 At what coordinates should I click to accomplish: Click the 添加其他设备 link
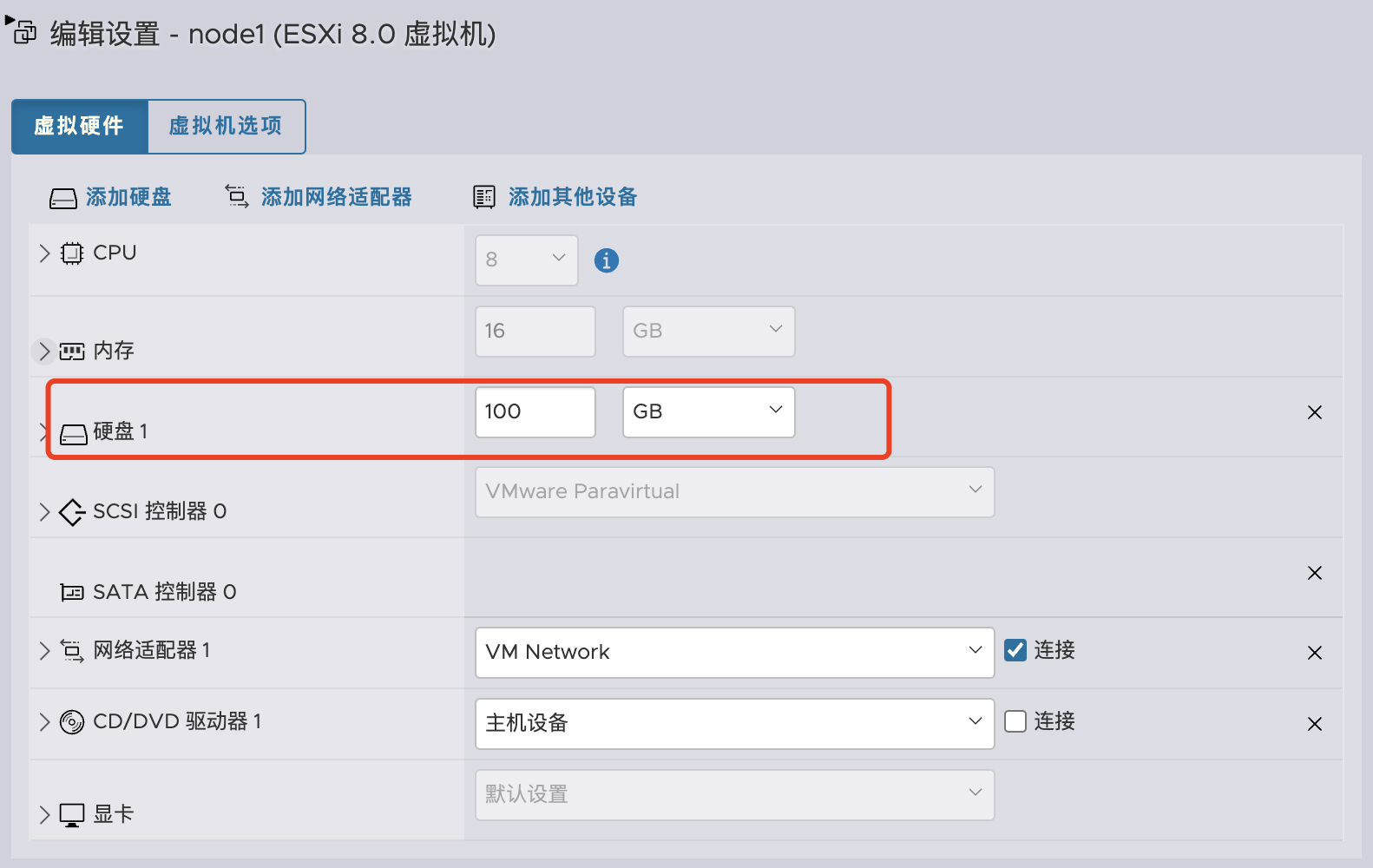tap(573, 197)
